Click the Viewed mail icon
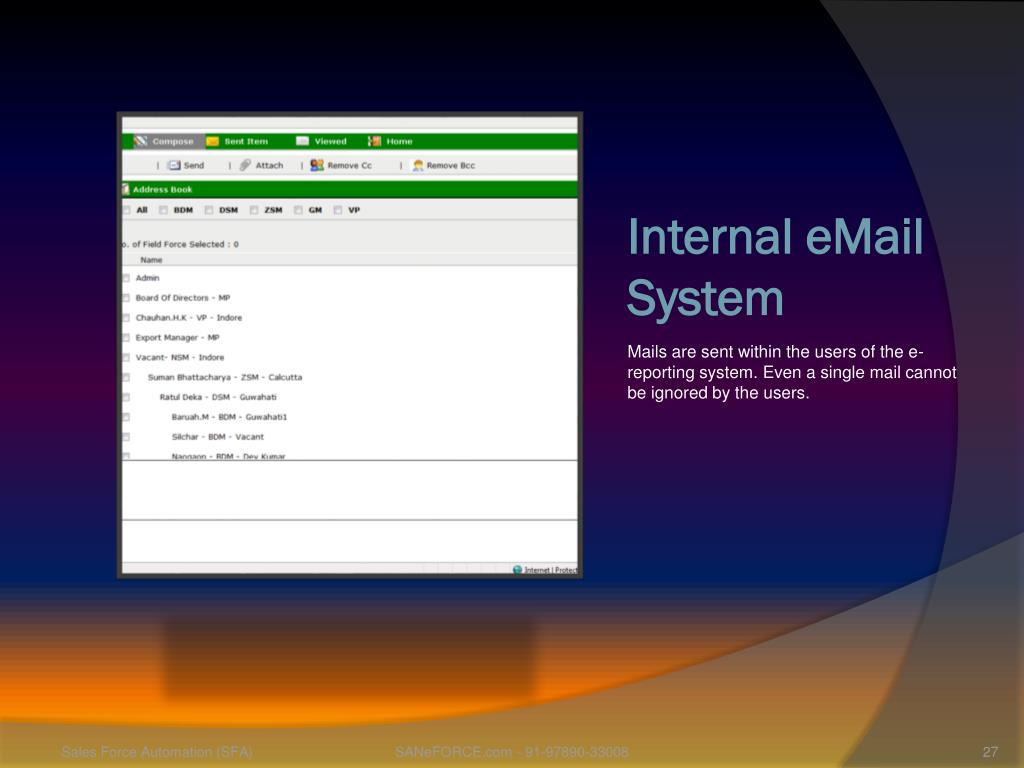The width and height of the screenshot is (1024, 768). click(x=302, y=141)
